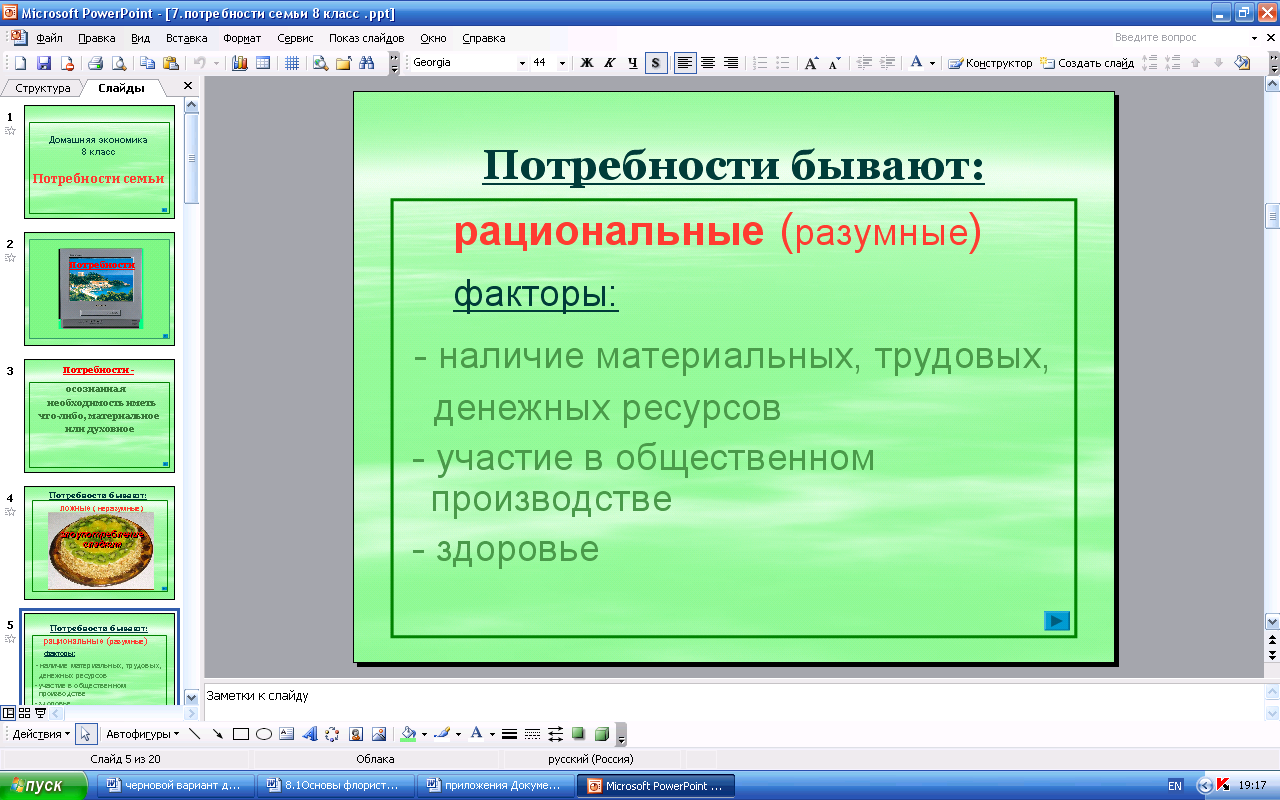
Task: Open the slide sorter view
Action: pyautogui.click(x=25, y=713)
